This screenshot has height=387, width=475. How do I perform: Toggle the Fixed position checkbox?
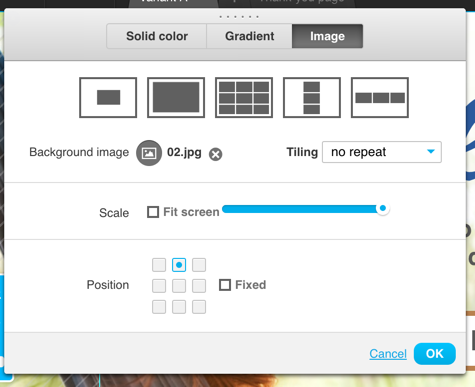(225, 285)
